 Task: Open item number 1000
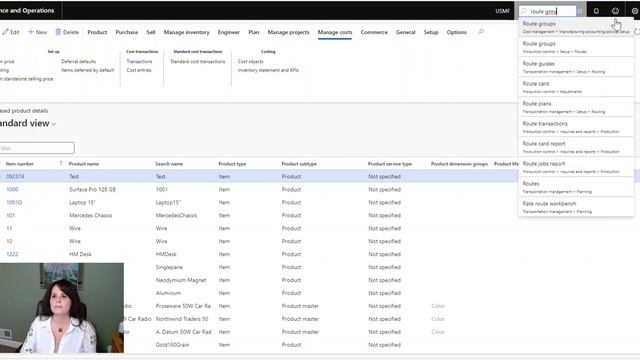click(x=12, y=189)
